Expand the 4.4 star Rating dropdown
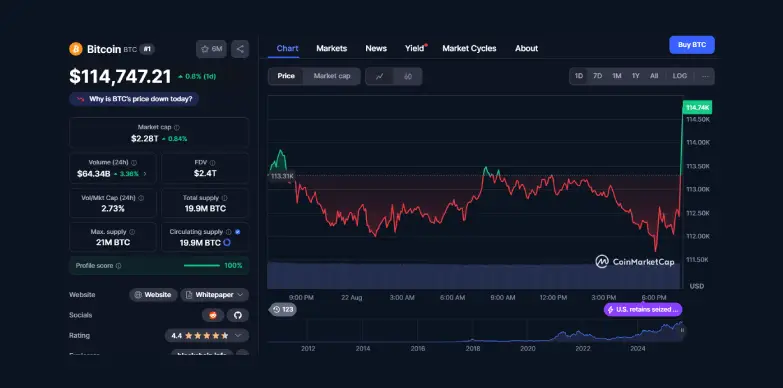The width and height of the screenshot is (783, 388). coord(207,336)
